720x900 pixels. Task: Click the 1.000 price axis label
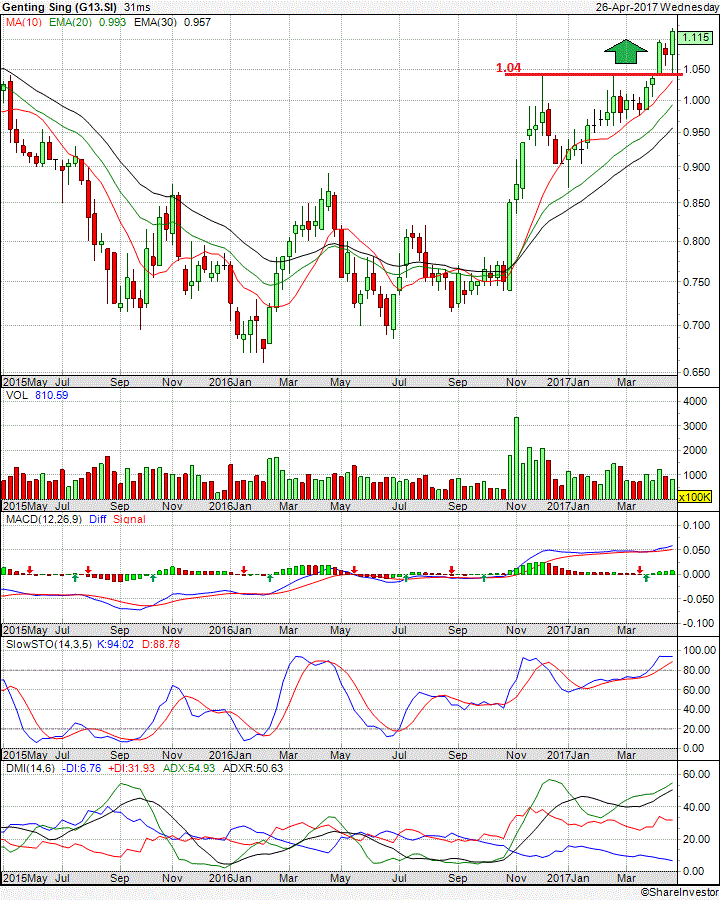tap(696, 100)
